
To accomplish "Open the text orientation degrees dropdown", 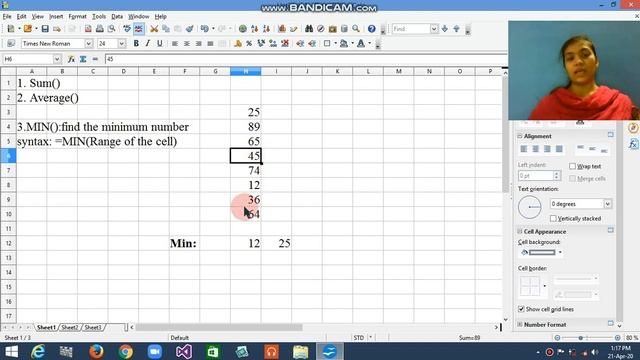I will coord(608,204).
